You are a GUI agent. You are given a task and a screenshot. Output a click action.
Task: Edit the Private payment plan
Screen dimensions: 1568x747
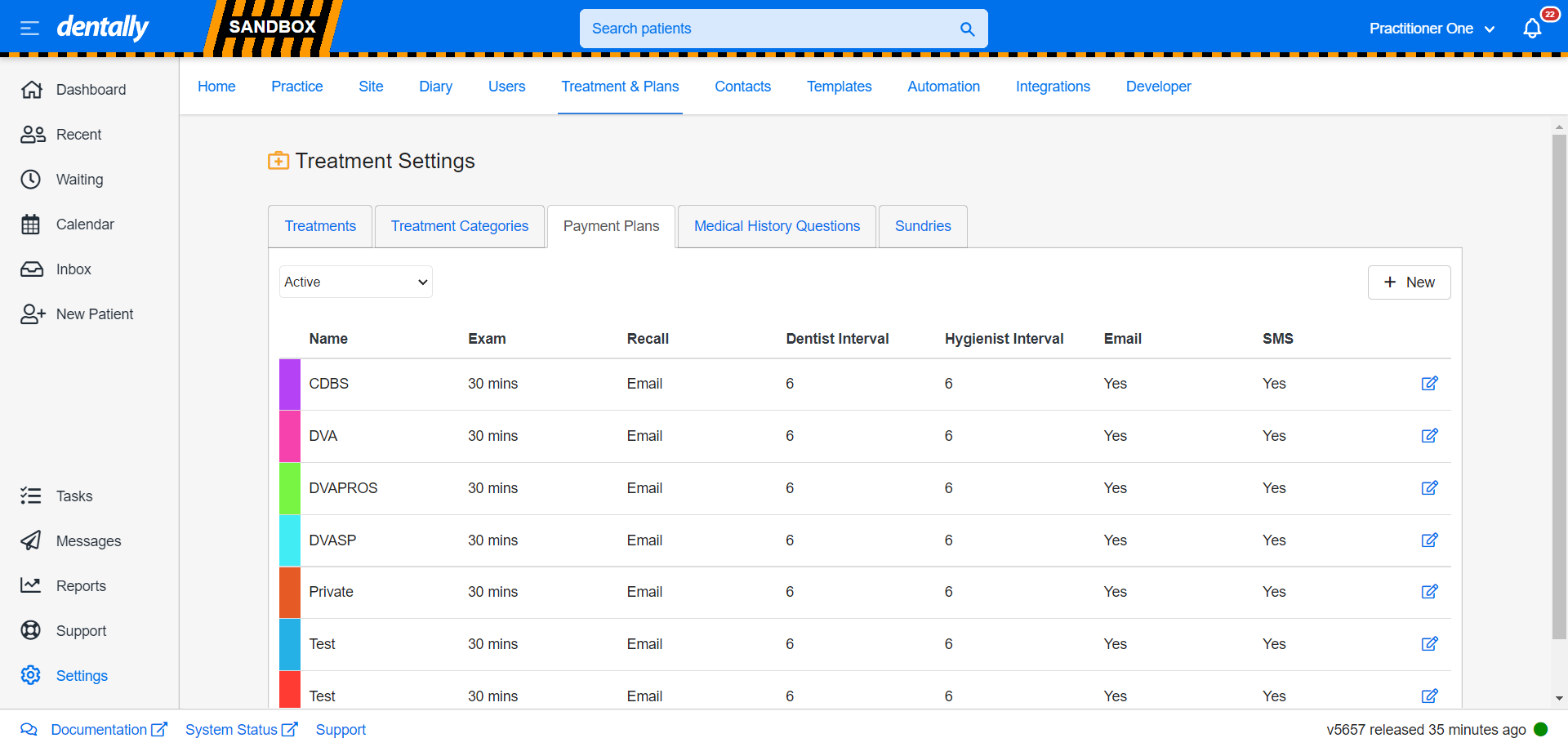[1429, 592]
